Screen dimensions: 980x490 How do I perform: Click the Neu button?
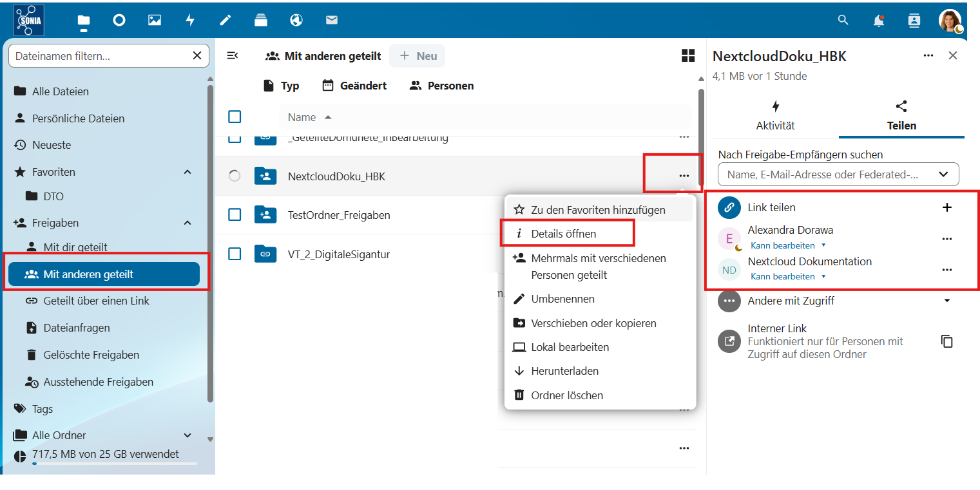point(418,56)
